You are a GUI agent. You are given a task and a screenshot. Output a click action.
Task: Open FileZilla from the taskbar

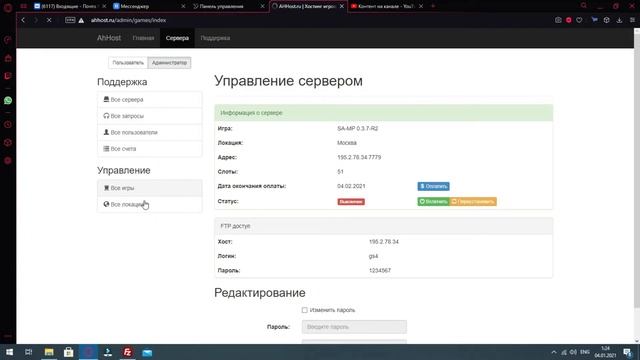[127, 352]
